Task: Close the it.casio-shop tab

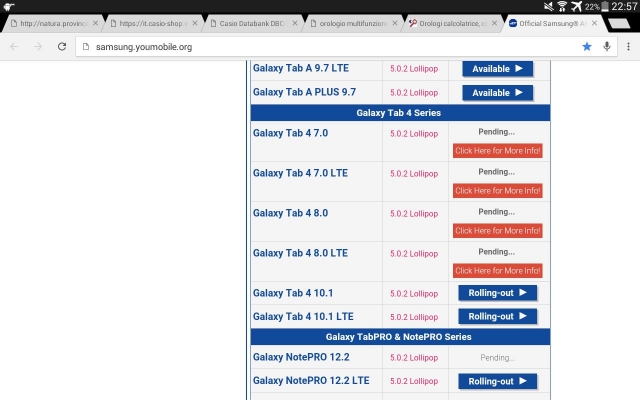Action: point(195,23)
